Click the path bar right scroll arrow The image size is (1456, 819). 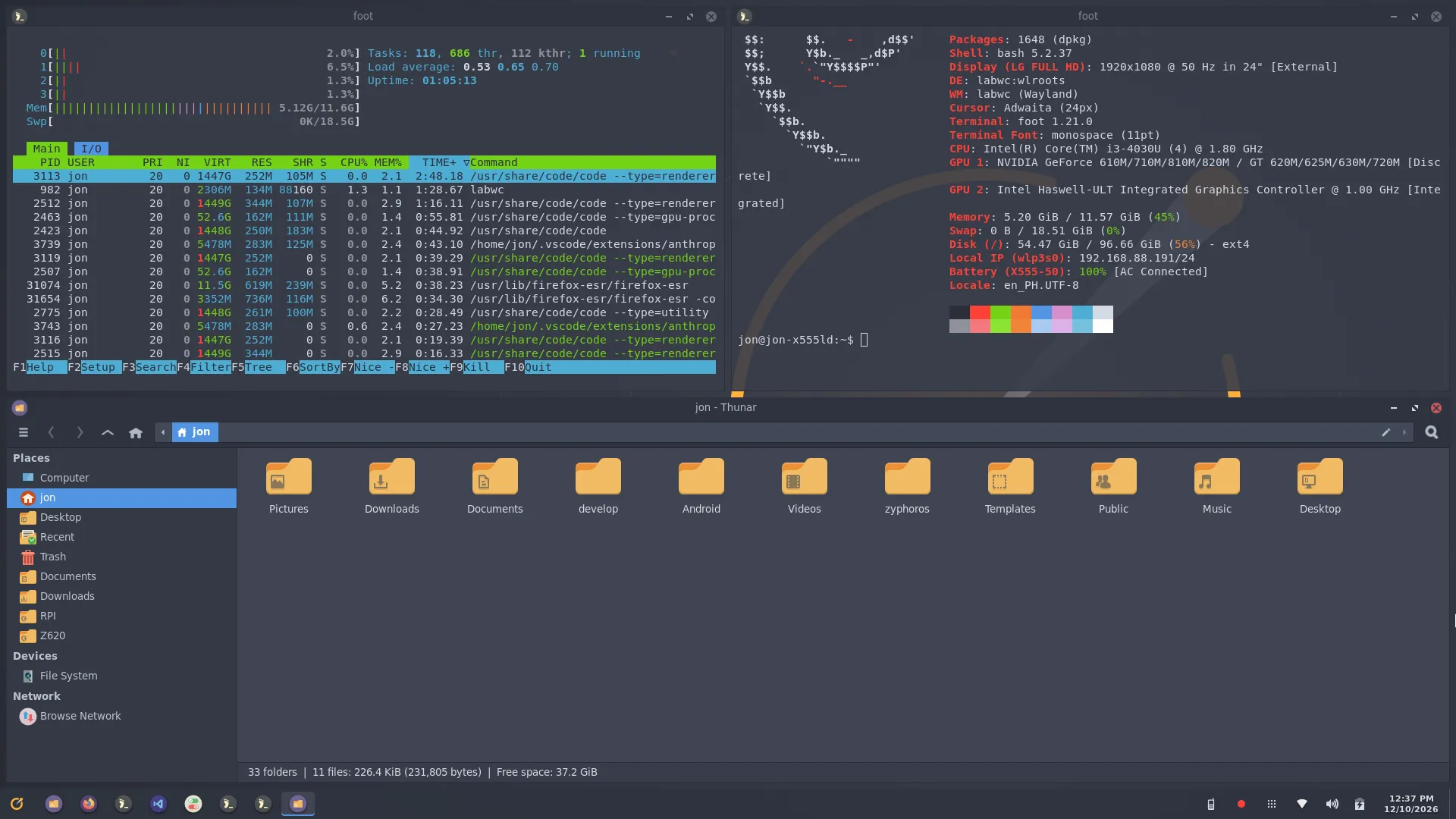point(1404,432)
